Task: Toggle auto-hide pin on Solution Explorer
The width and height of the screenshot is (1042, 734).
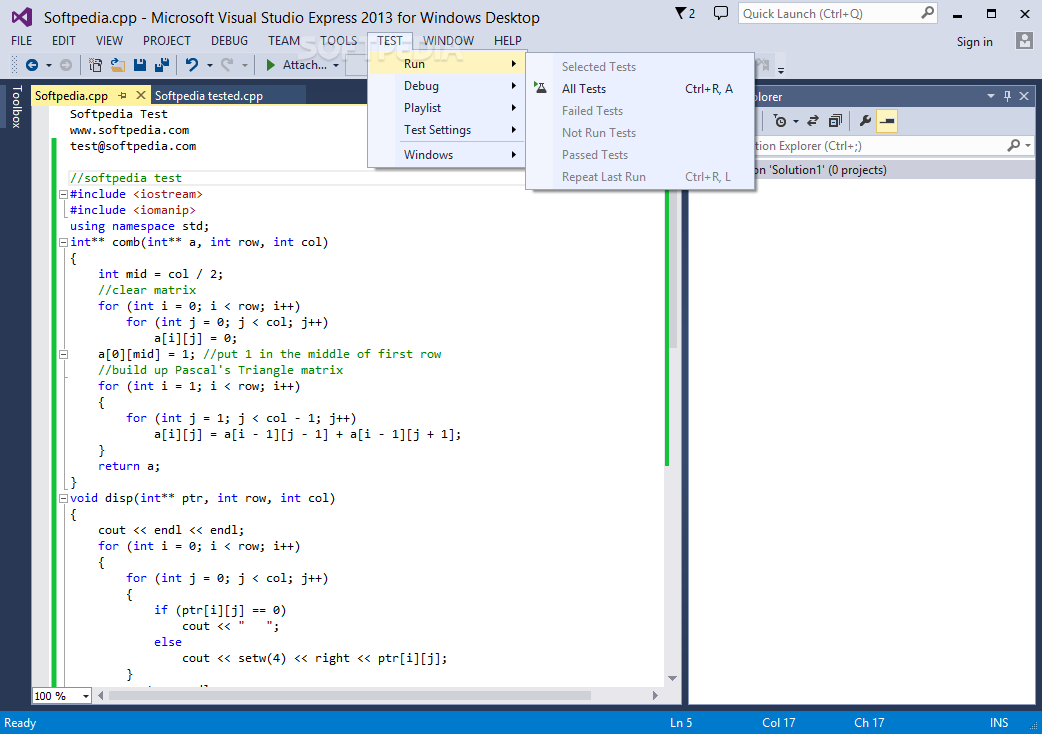Action: pyautogui.click(x=1007, y=96)
